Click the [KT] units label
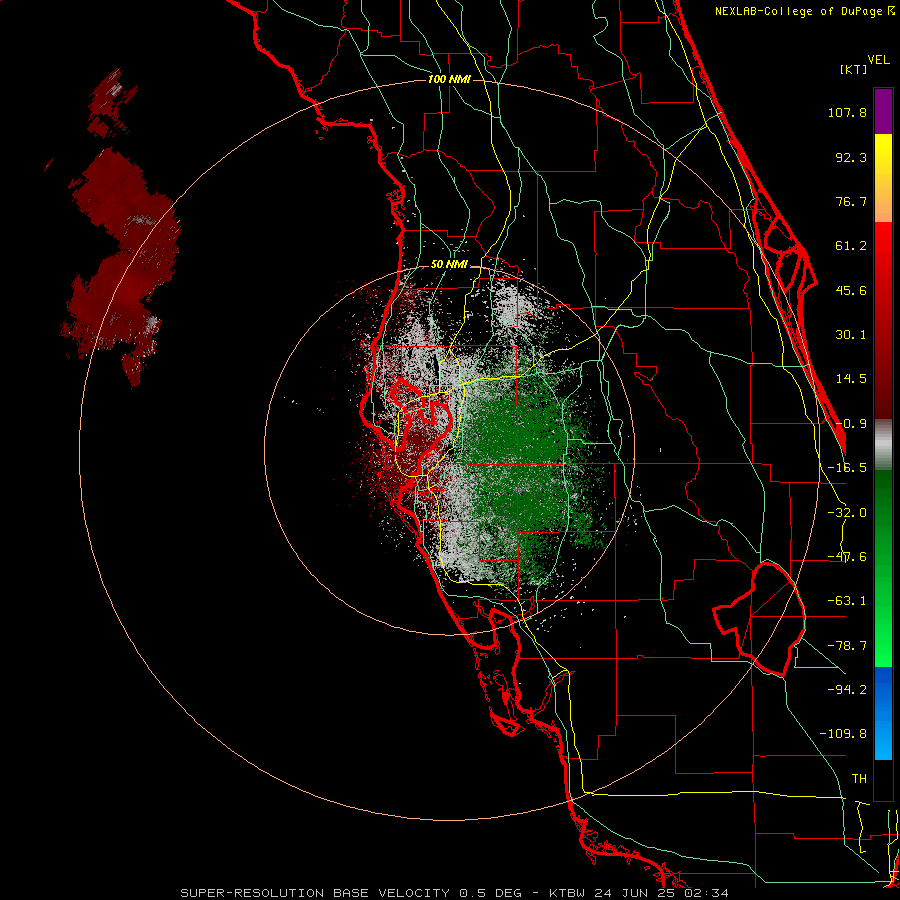The height and width of the screenshot is (900, 900). [x=853, y=69]
